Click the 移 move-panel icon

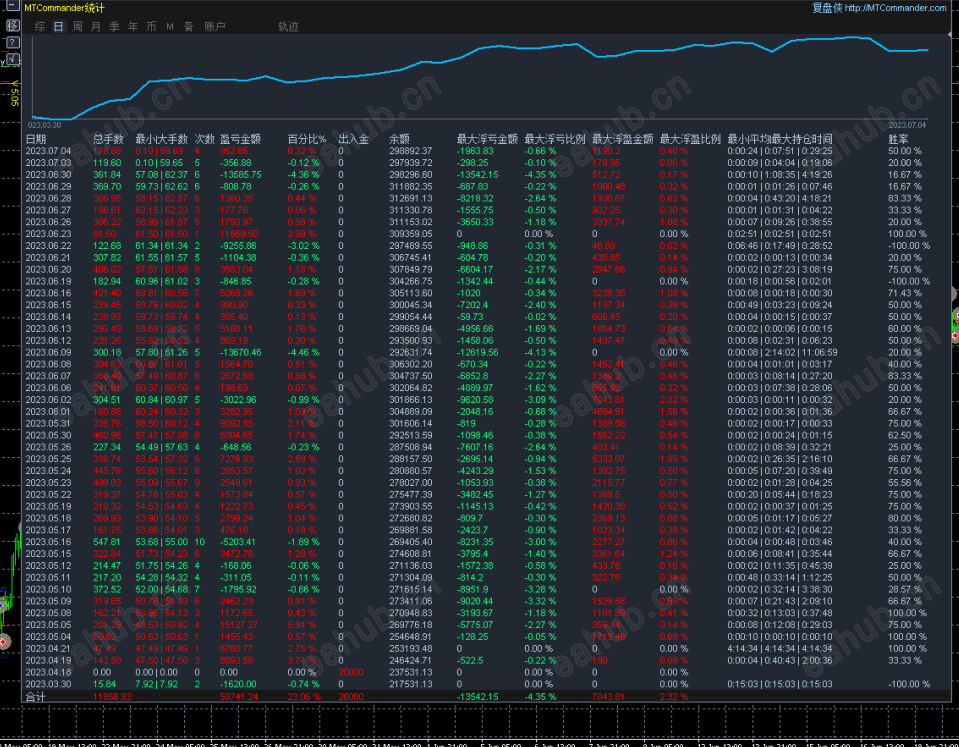click(12, 26)
